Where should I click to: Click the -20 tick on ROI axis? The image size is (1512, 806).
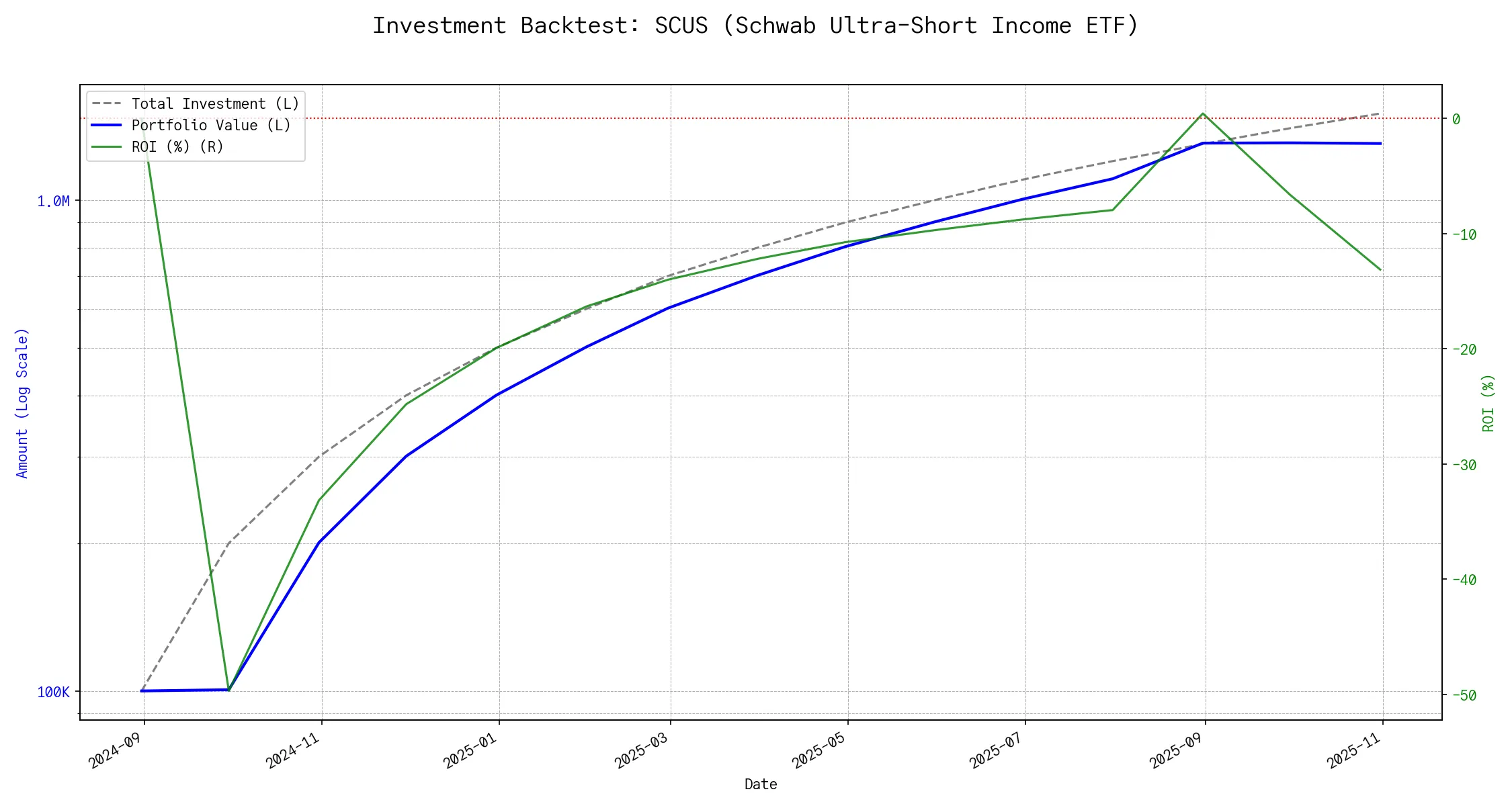1464,350
